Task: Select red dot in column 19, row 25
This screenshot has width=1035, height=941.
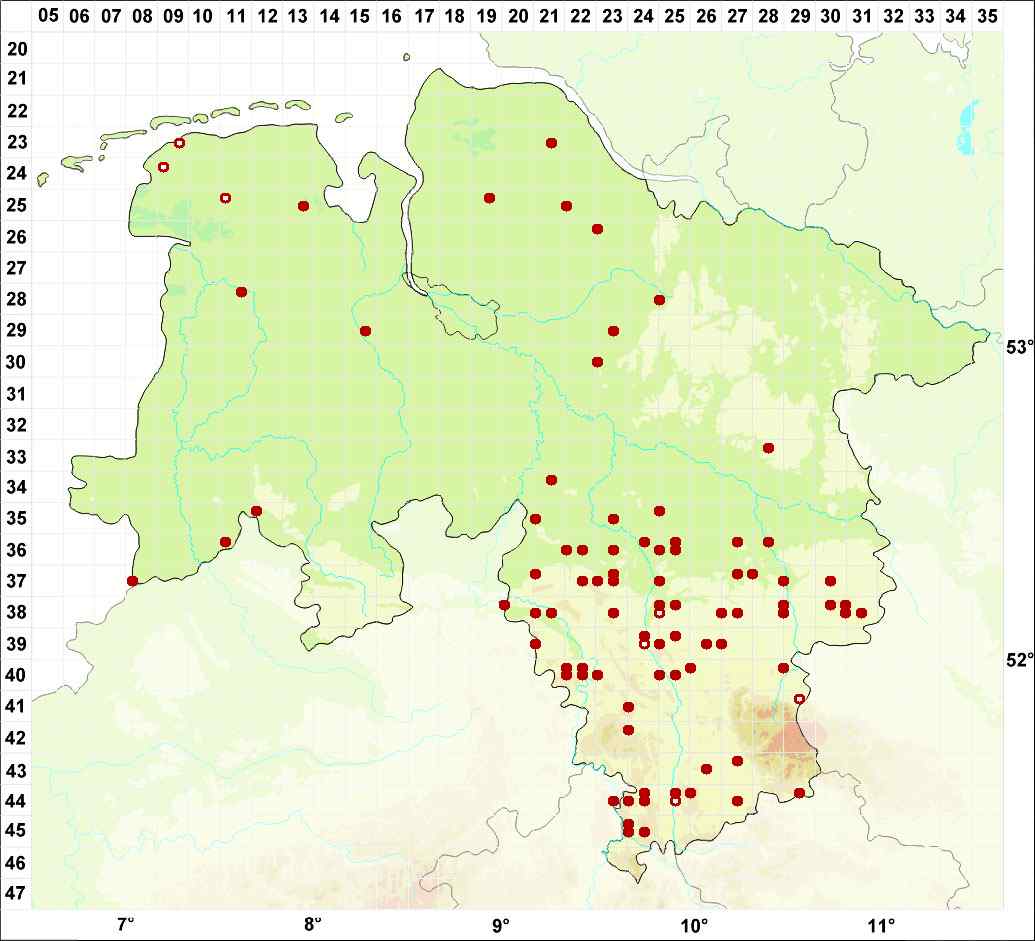Action: pos(490,198)
